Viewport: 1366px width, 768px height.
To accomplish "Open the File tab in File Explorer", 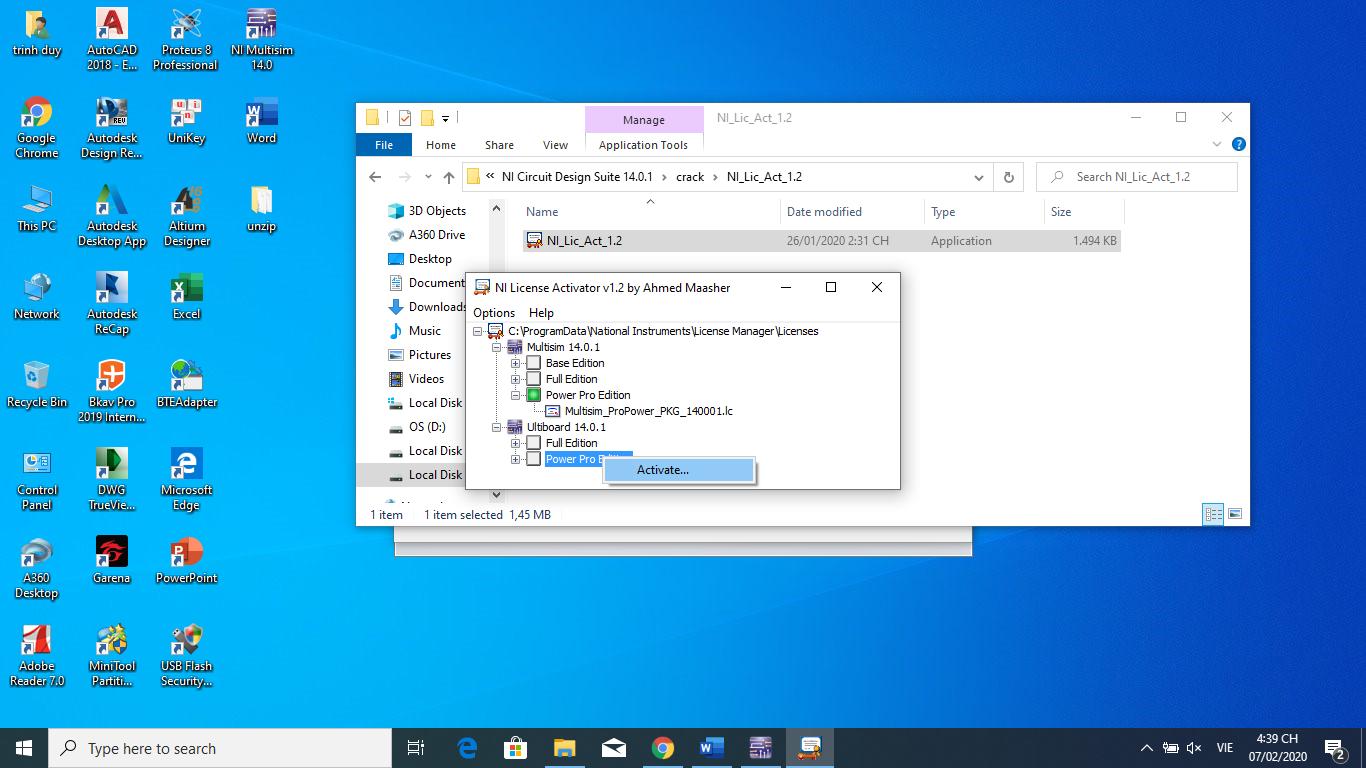I will [x=384, y=145].
